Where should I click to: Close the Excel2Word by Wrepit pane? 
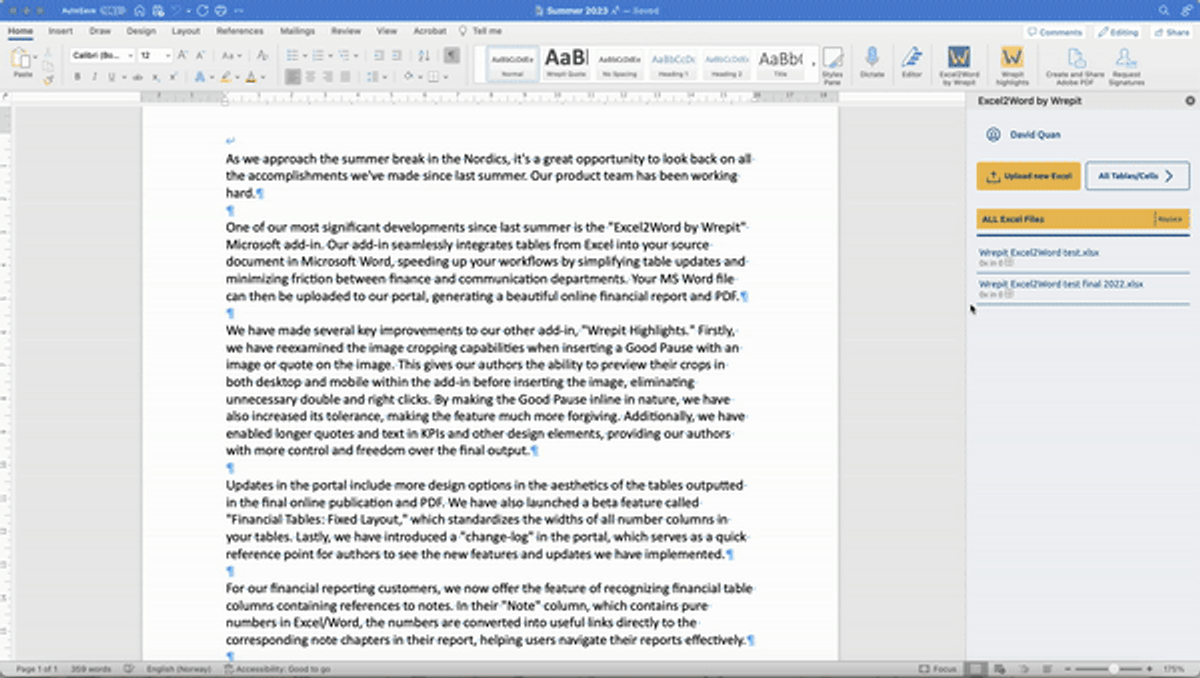point(1190,101)
